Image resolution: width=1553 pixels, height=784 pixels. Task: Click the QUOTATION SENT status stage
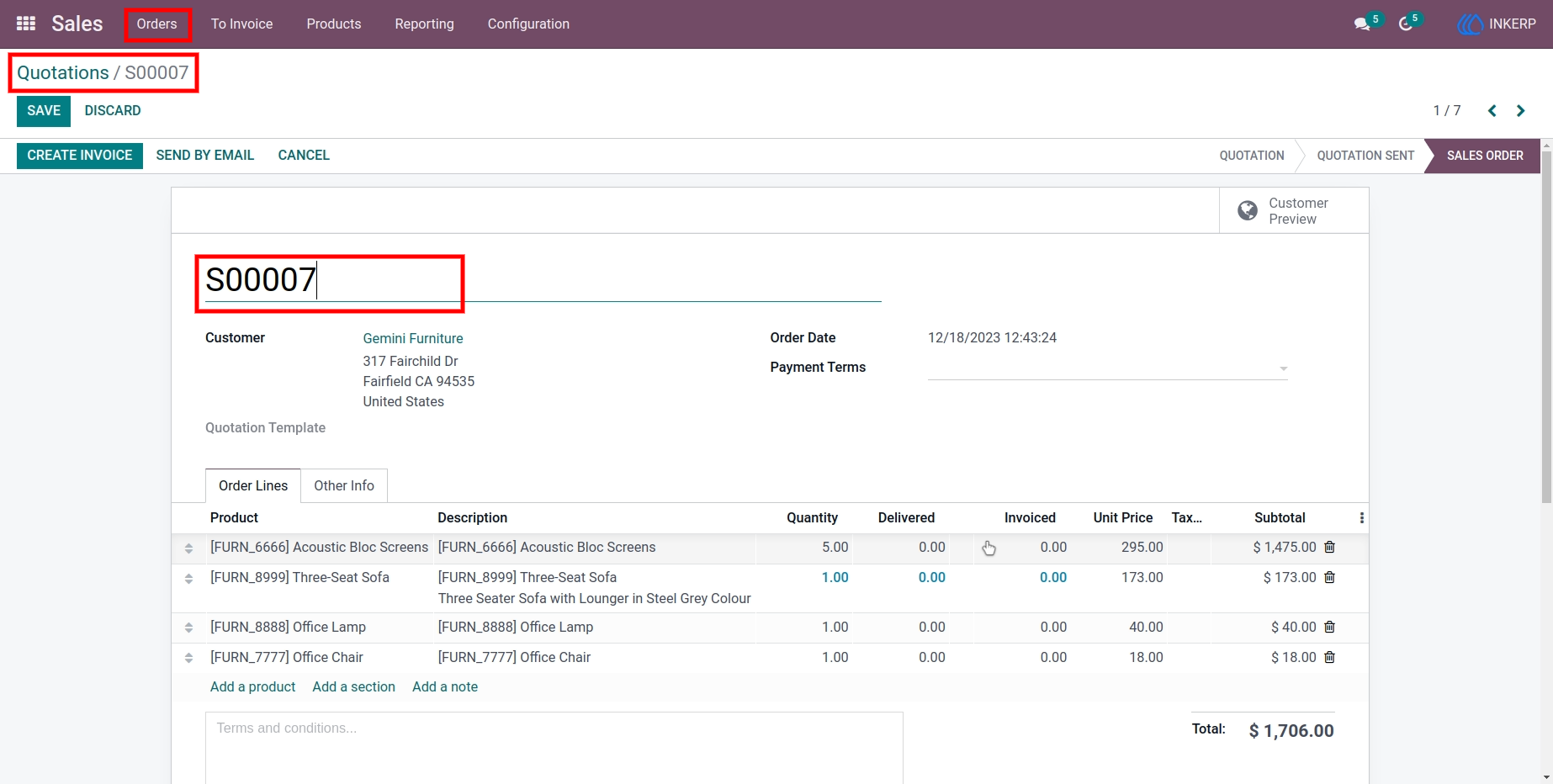click(x=1365, y=156)
